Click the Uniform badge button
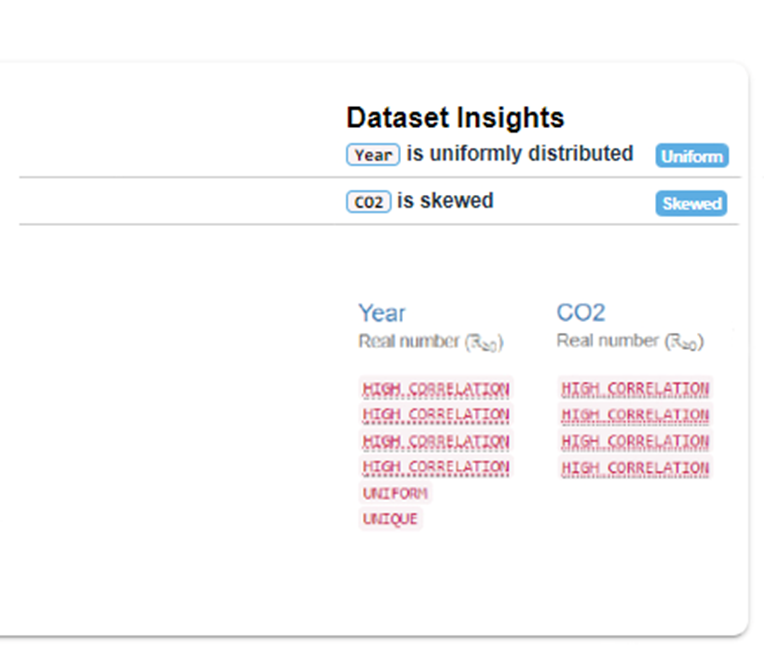The width and height of the screenshot is (764, 646). 692,156
